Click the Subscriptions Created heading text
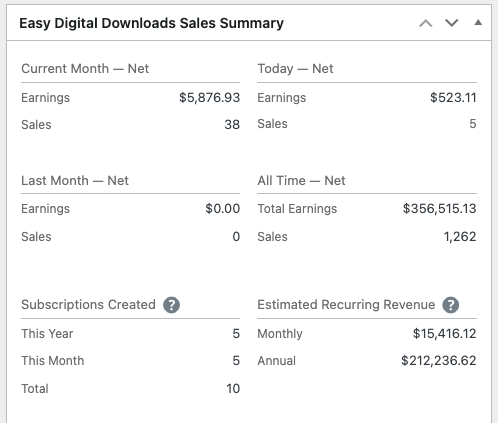498x423 pixels. point(88,305)
